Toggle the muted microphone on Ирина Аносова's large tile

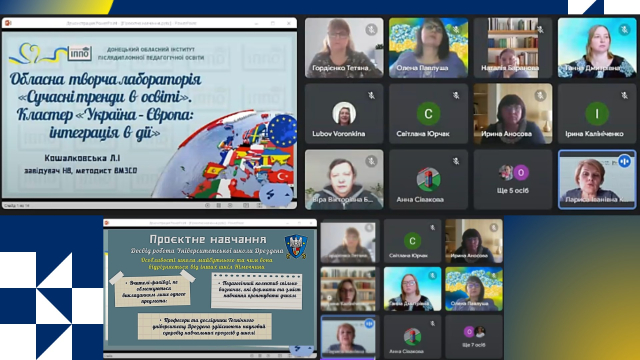tap(540, 95)
